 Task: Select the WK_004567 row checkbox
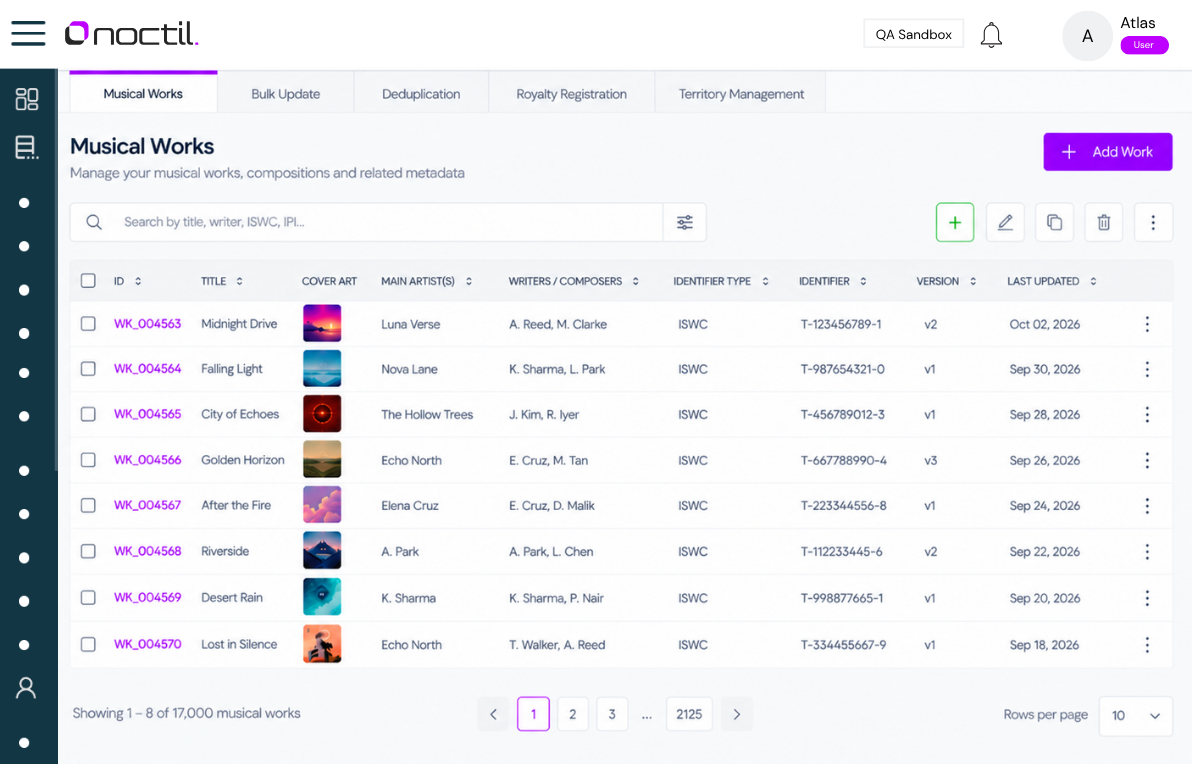point(88,506)
